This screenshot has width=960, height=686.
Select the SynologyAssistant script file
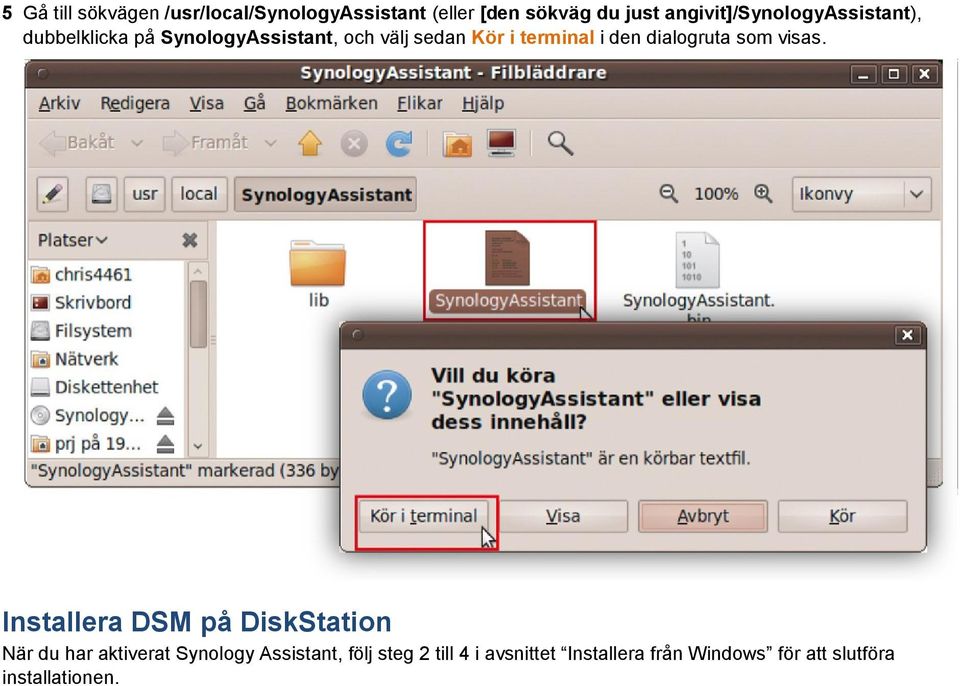tap(508, 270)
